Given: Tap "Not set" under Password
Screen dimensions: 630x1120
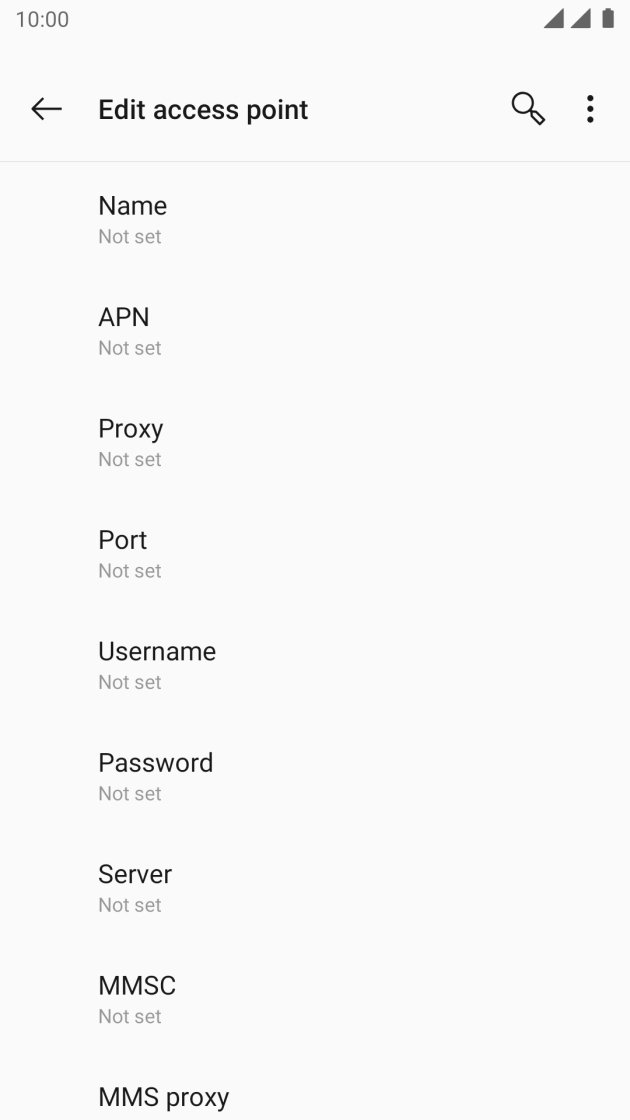Looking at the screenshot, I should coord(129,794).
